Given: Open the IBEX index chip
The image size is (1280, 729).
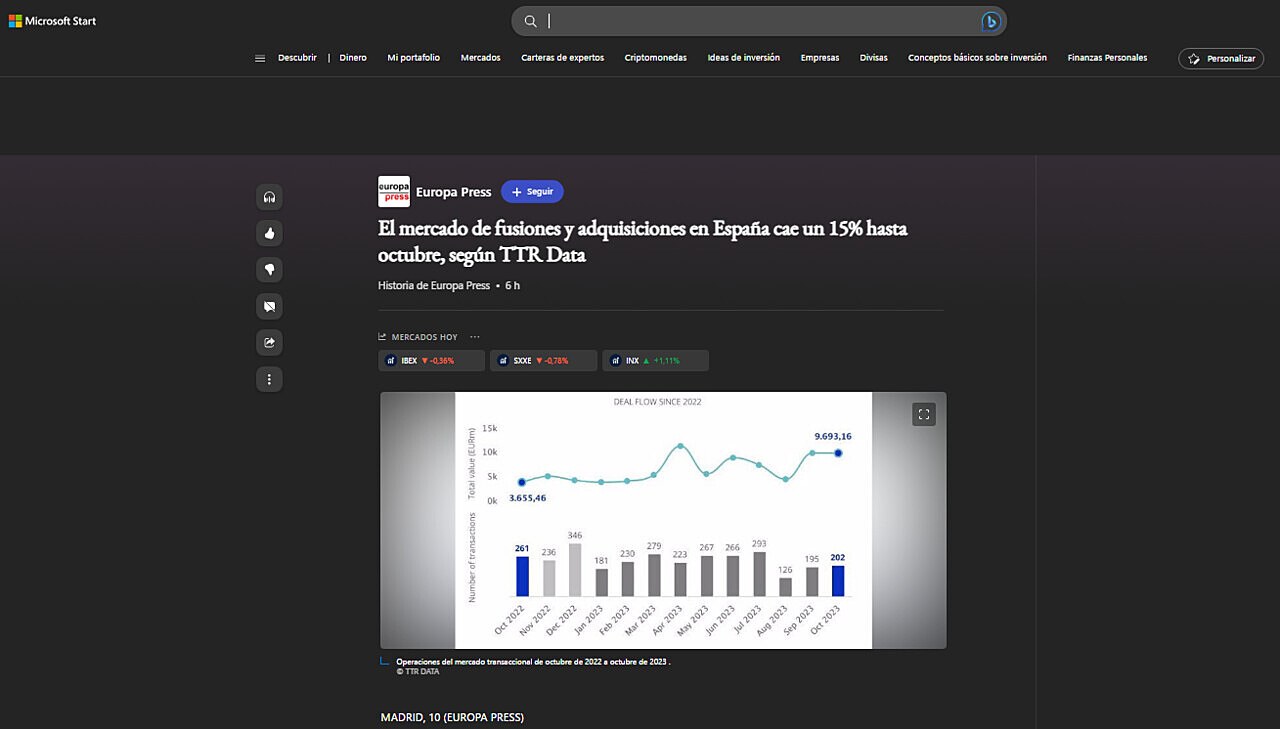Looking at the screenshot, I should click(x=431, y=361).
